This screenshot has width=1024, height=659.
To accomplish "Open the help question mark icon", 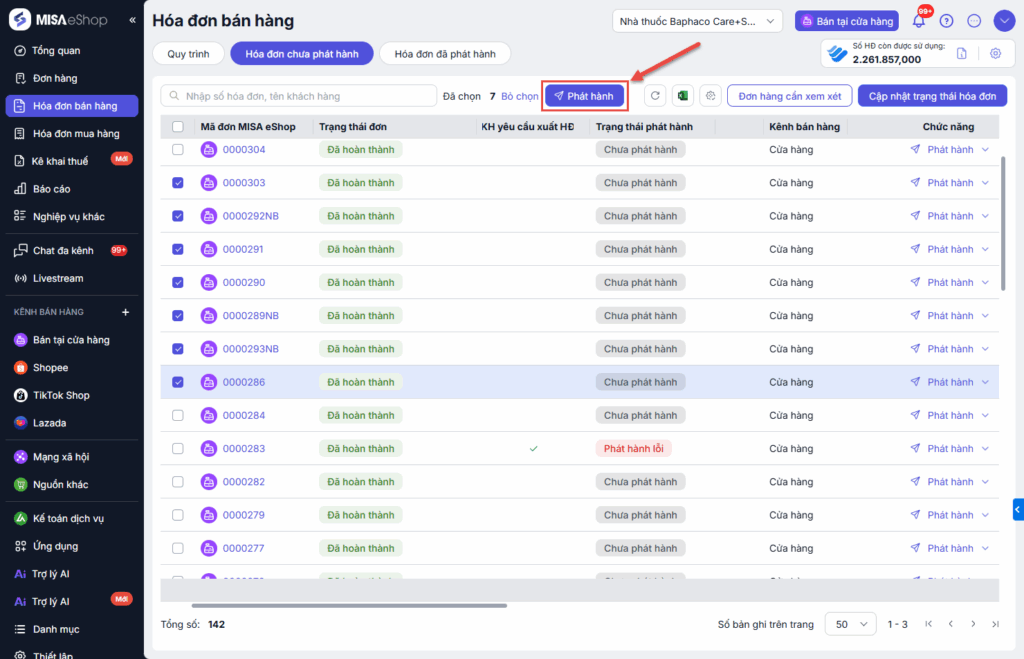I will click(947, 21).
